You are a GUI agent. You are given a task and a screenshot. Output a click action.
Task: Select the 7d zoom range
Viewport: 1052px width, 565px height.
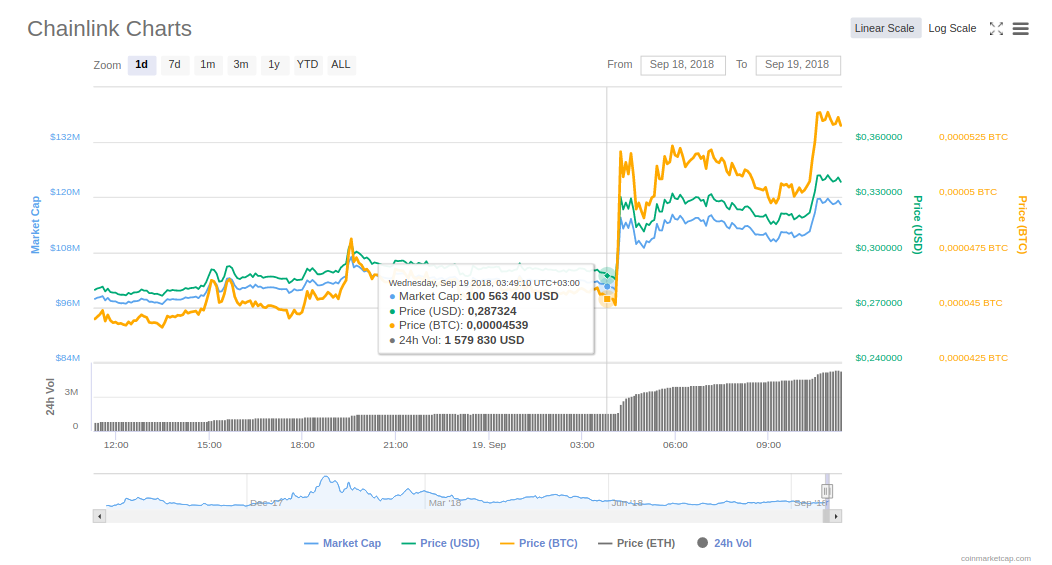click(x=174, y=64)
